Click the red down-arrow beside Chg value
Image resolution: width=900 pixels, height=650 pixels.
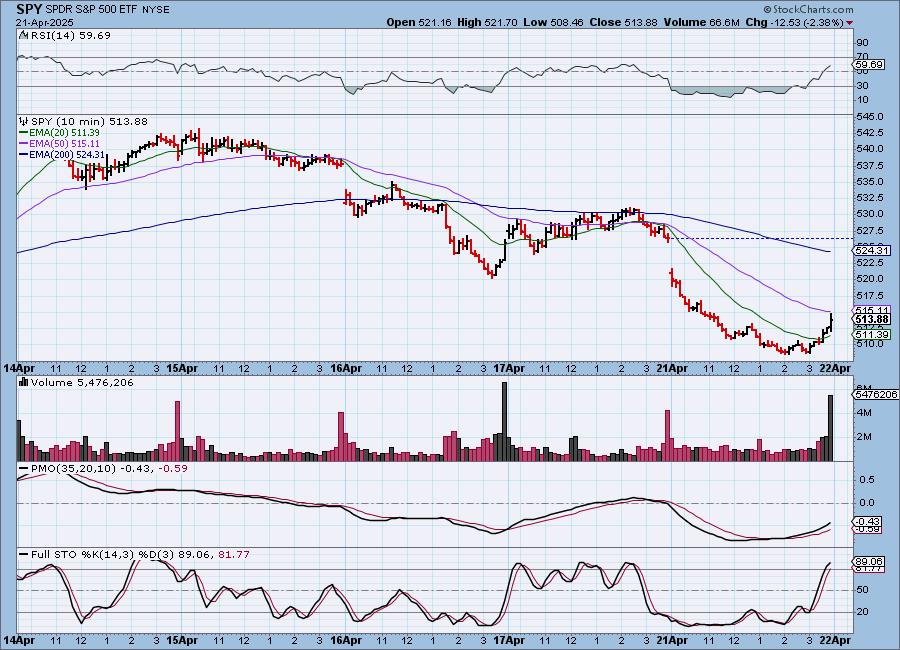pos(849,23)
